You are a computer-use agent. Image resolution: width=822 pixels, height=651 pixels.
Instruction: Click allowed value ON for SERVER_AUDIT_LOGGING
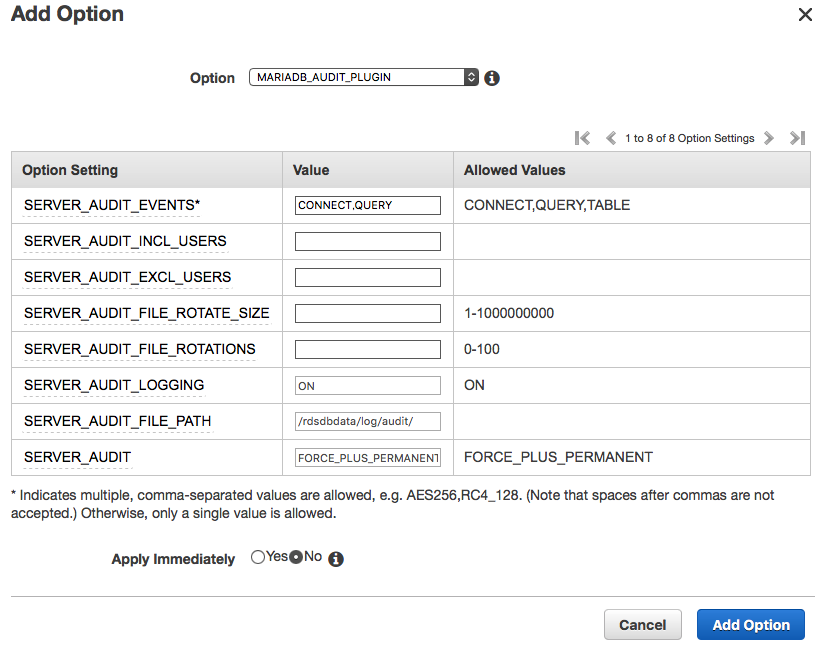(x=474, y=385)
